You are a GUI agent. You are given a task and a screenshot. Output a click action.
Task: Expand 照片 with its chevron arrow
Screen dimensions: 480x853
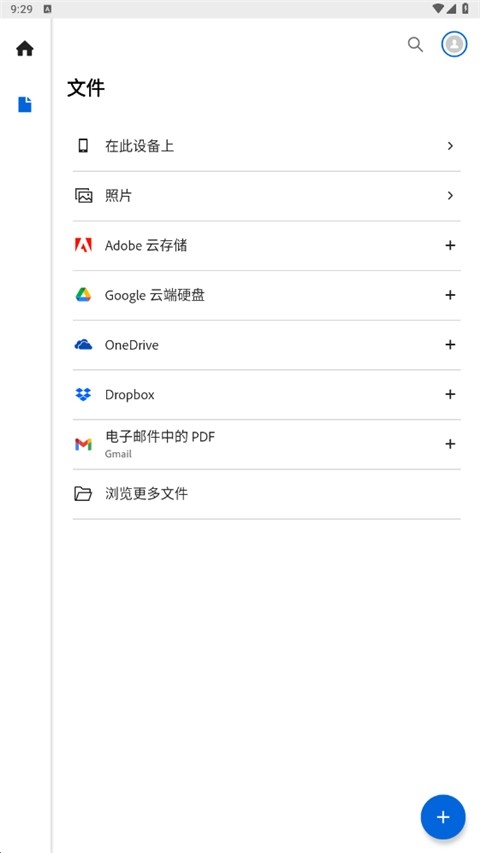click(450, 195)
